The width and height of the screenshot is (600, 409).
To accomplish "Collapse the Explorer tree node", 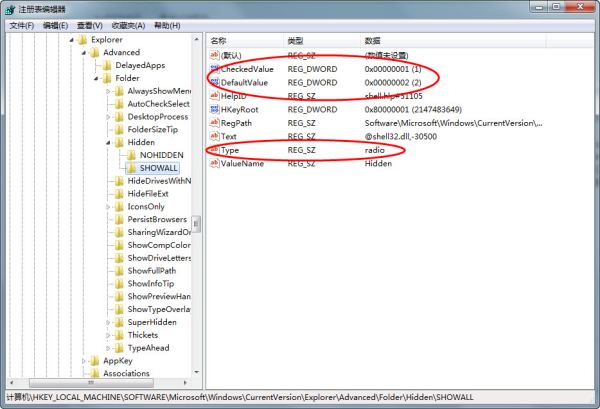I will coord(72,40).
